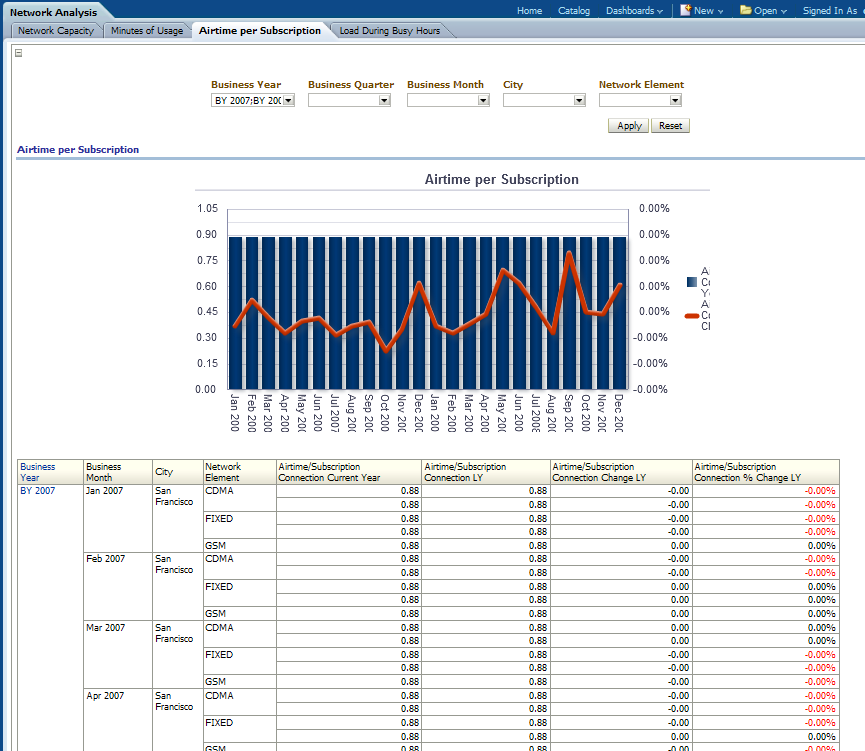
Task: Open the Load During Busy Hours tab
Action: [390, 31]
